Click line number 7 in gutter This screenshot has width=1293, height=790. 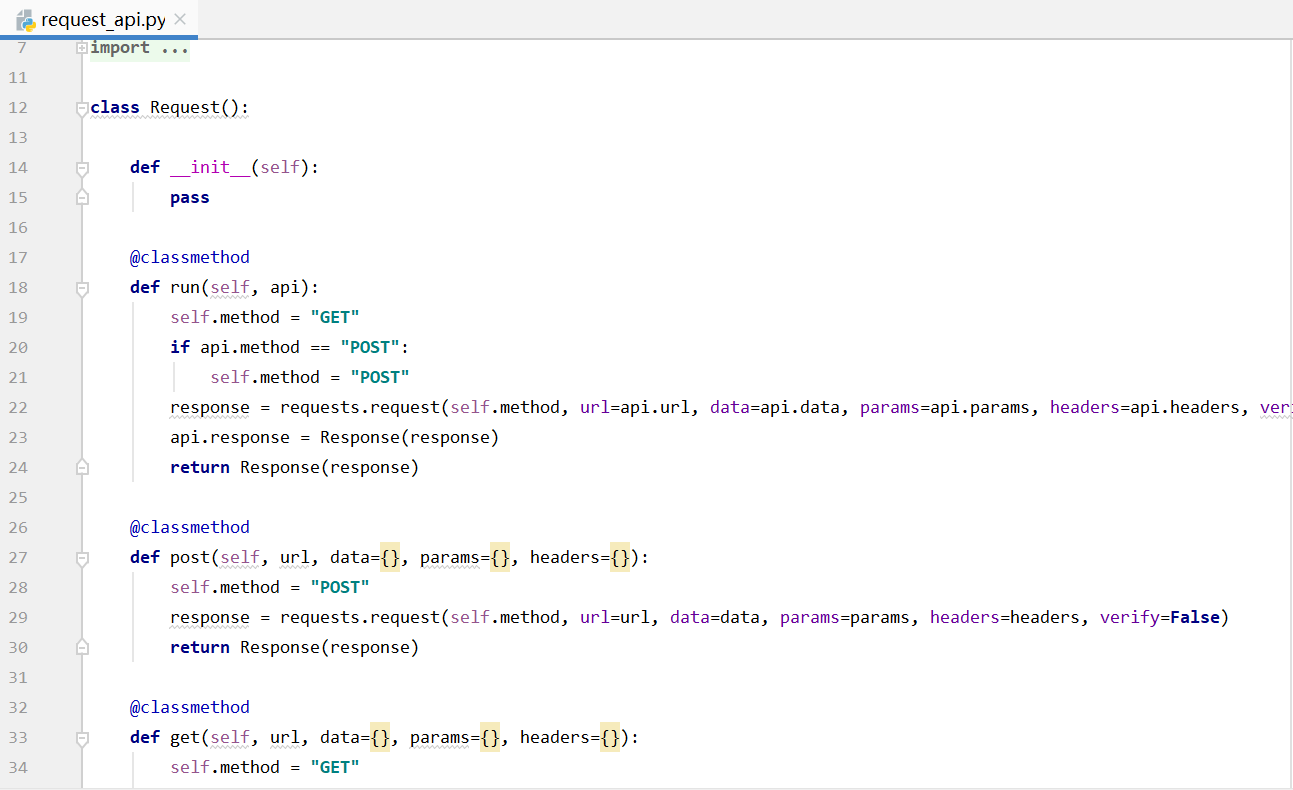pyautogui.click(x=23, y=48)
